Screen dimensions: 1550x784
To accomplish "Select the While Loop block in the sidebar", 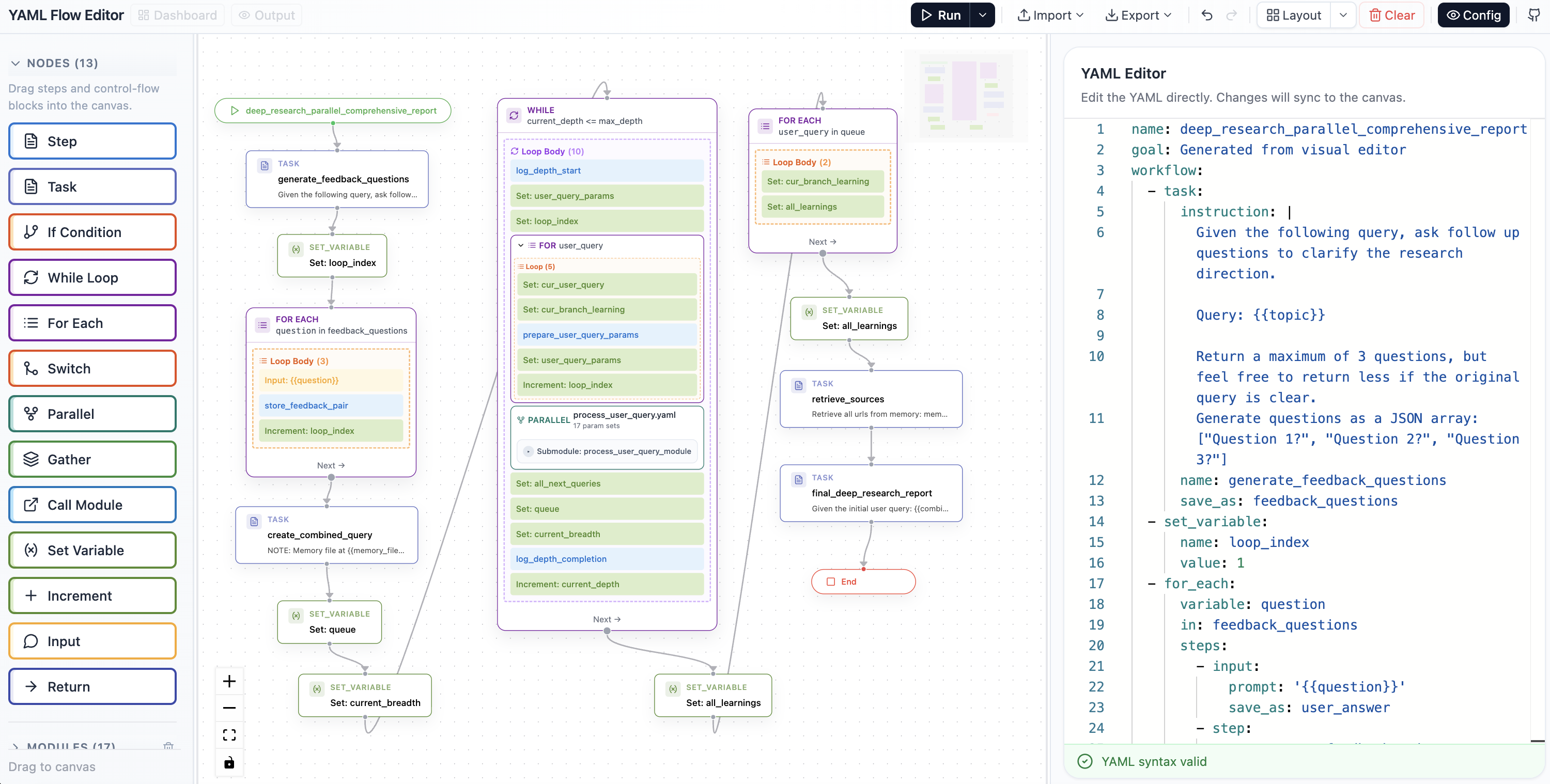I will tap(91, 277).
